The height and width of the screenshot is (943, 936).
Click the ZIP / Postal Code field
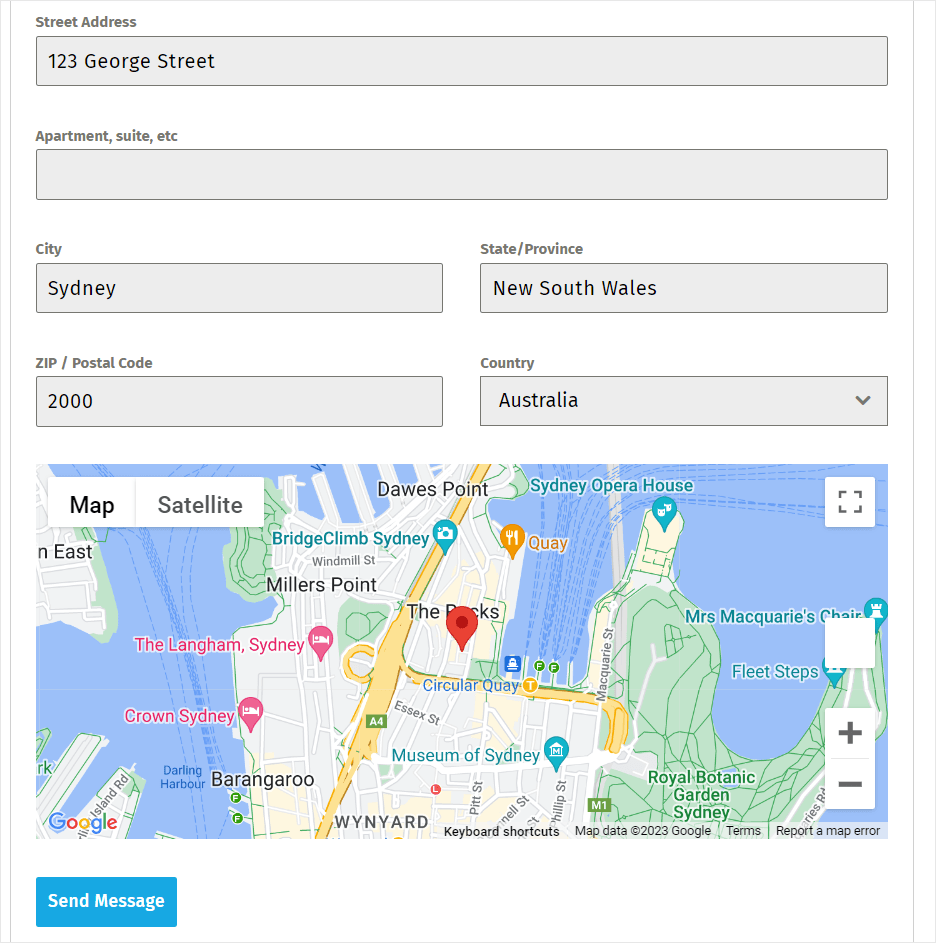pyautogui.click(x=239, y=401)
